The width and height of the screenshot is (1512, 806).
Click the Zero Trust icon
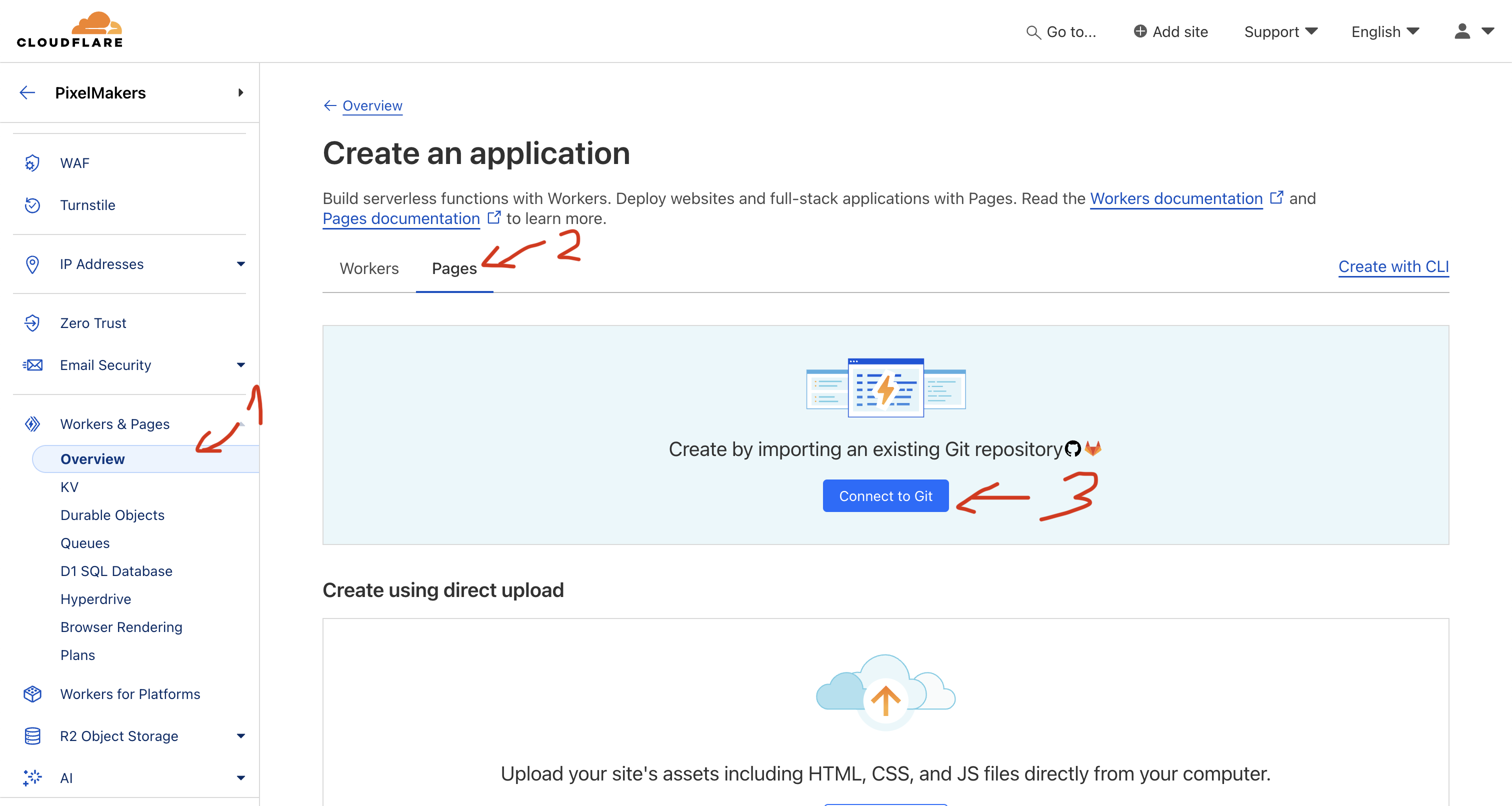[x=32, y=323]
